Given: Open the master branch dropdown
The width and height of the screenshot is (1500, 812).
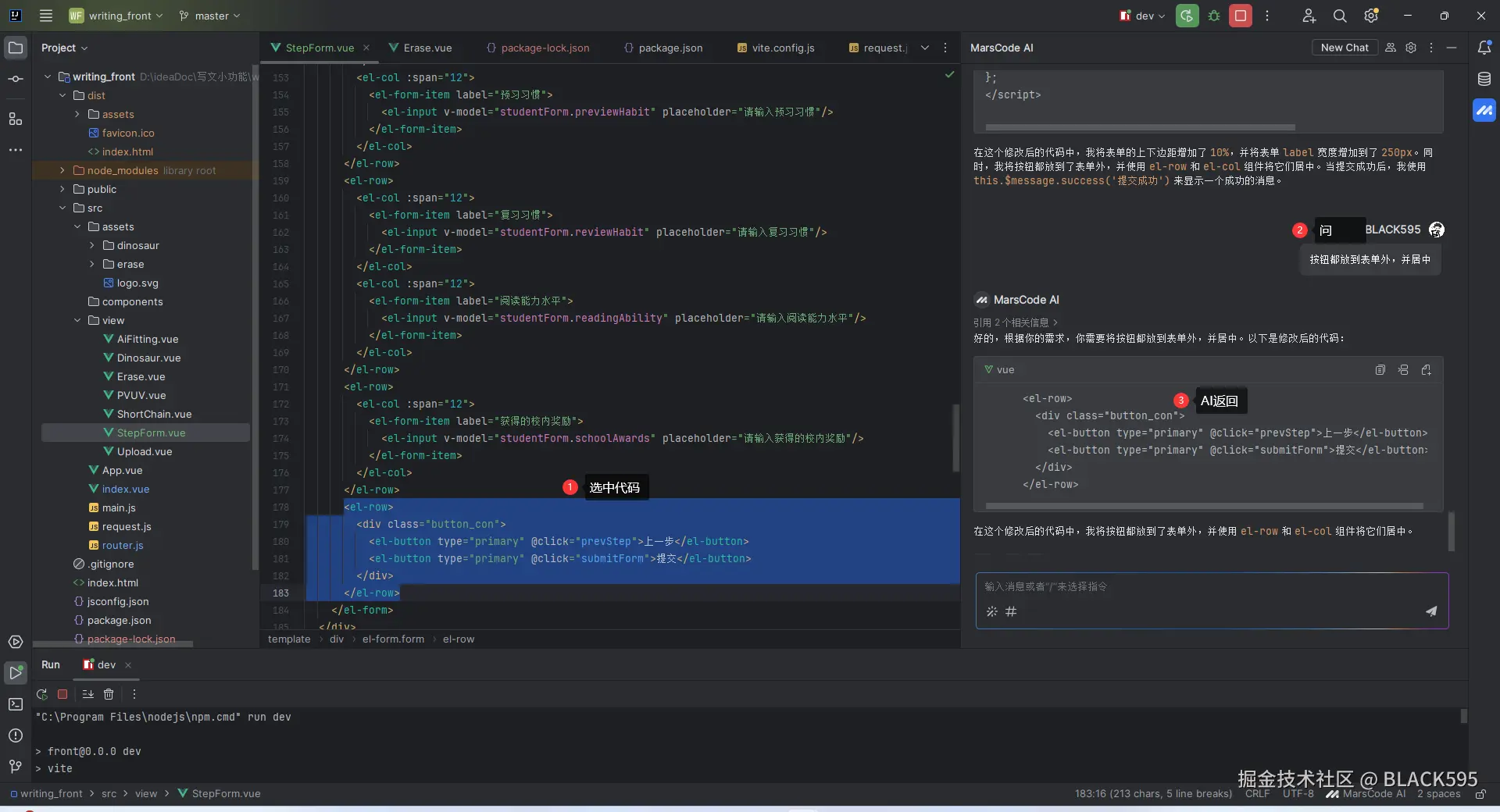Looking at the screenshot, I should click(209, 16).
